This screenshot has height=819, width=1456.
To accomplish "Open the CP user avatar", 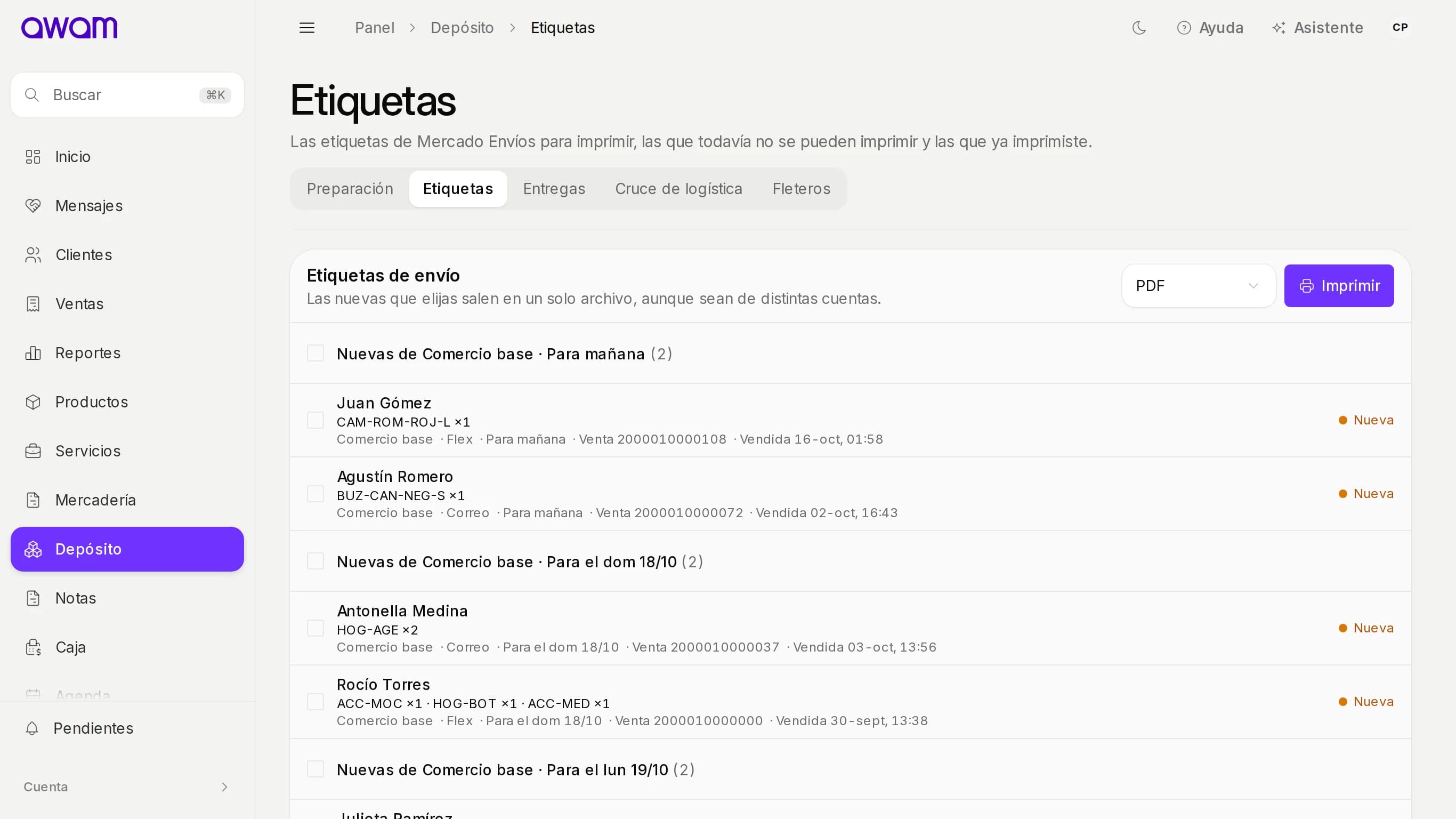I will tap(1400, 28).
